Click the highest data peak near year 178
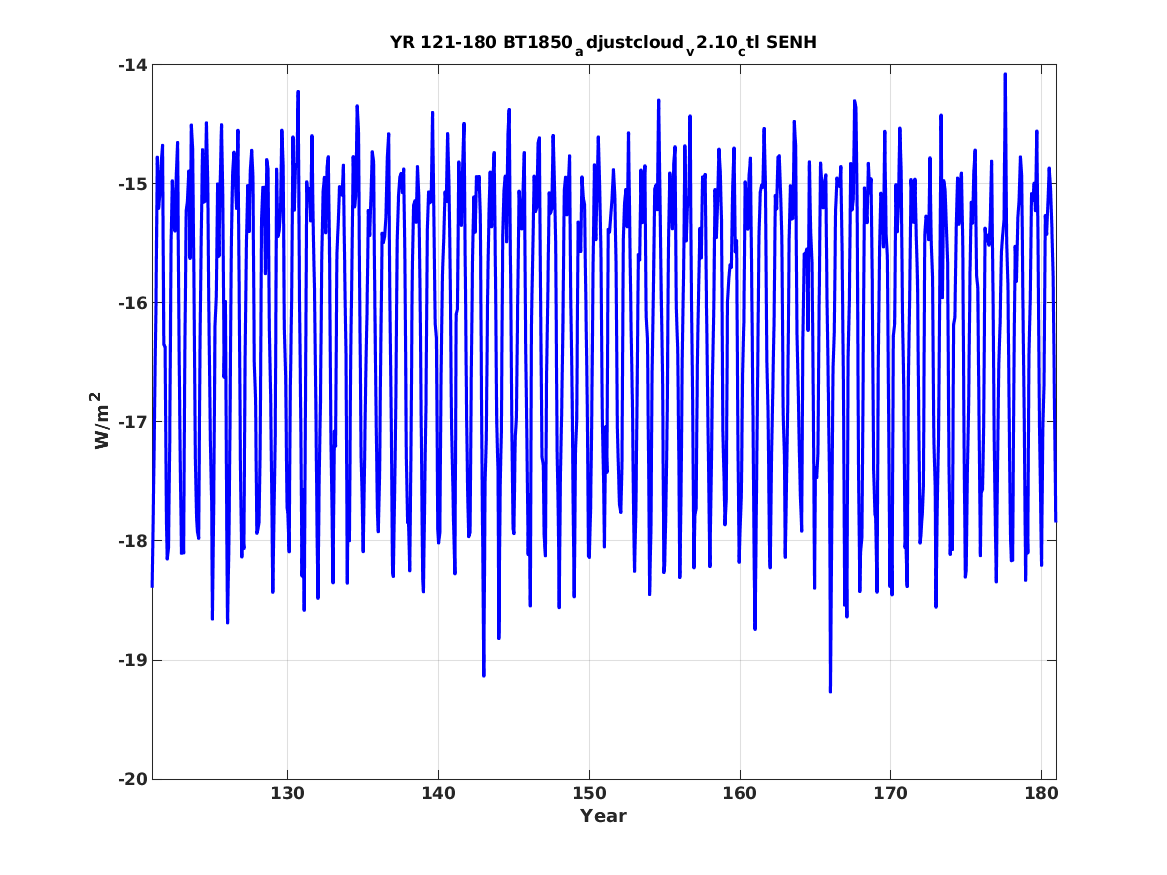The image size is (1167, 875). [1005, 74]
